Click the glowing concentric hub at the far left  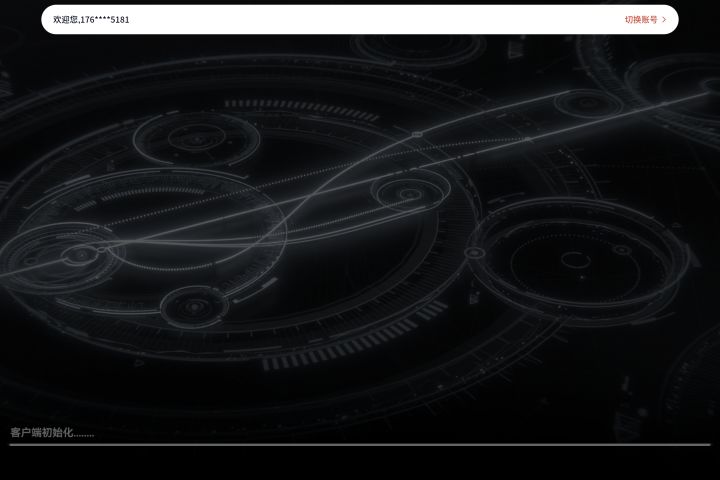[x=80, y=254]
